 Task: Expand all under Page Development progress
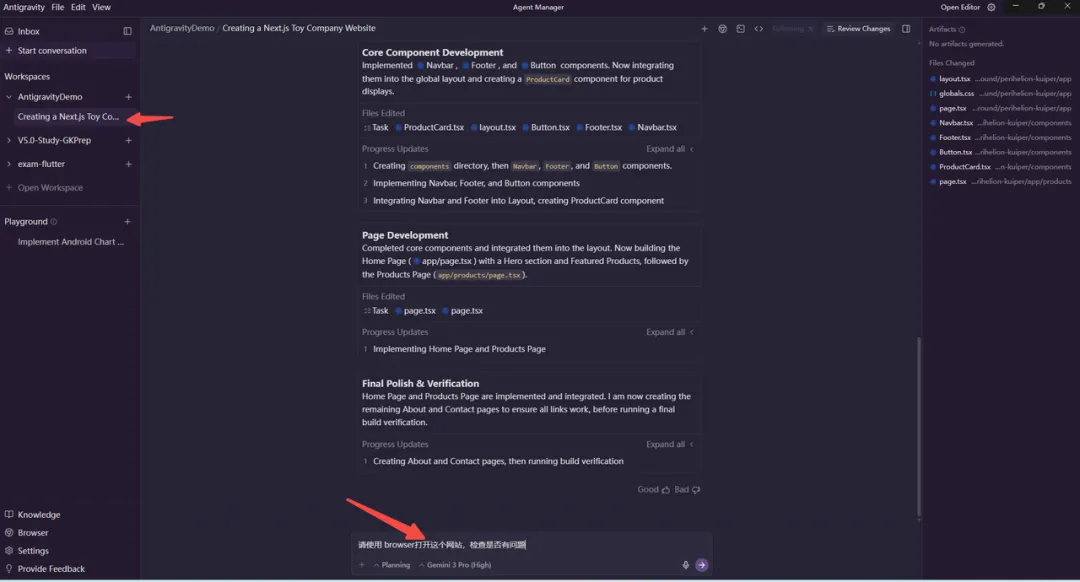(x=669, y=332)
